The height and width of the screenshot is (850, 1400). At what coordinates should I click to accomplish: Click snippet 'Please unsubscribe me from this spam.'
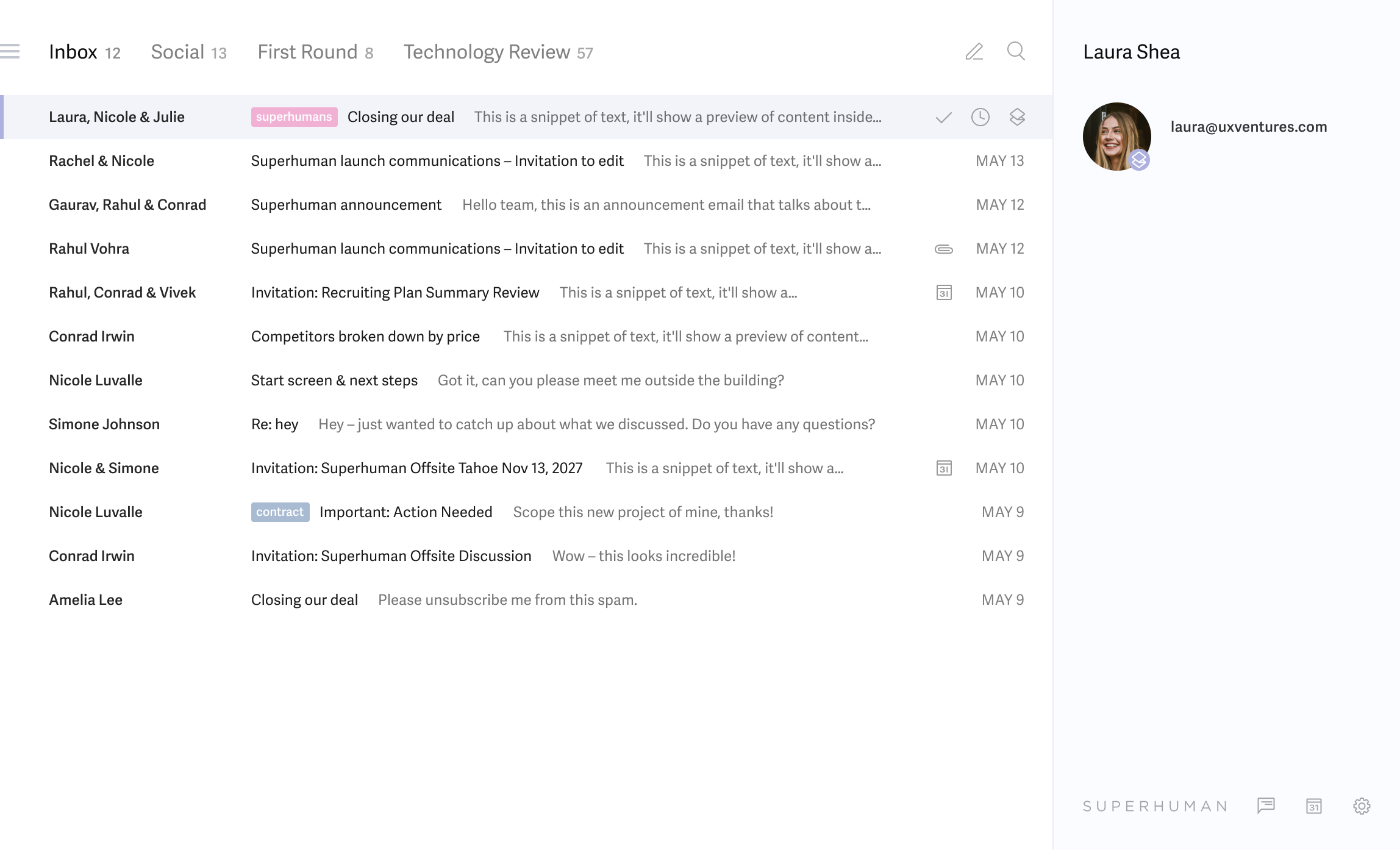[507, 600]
